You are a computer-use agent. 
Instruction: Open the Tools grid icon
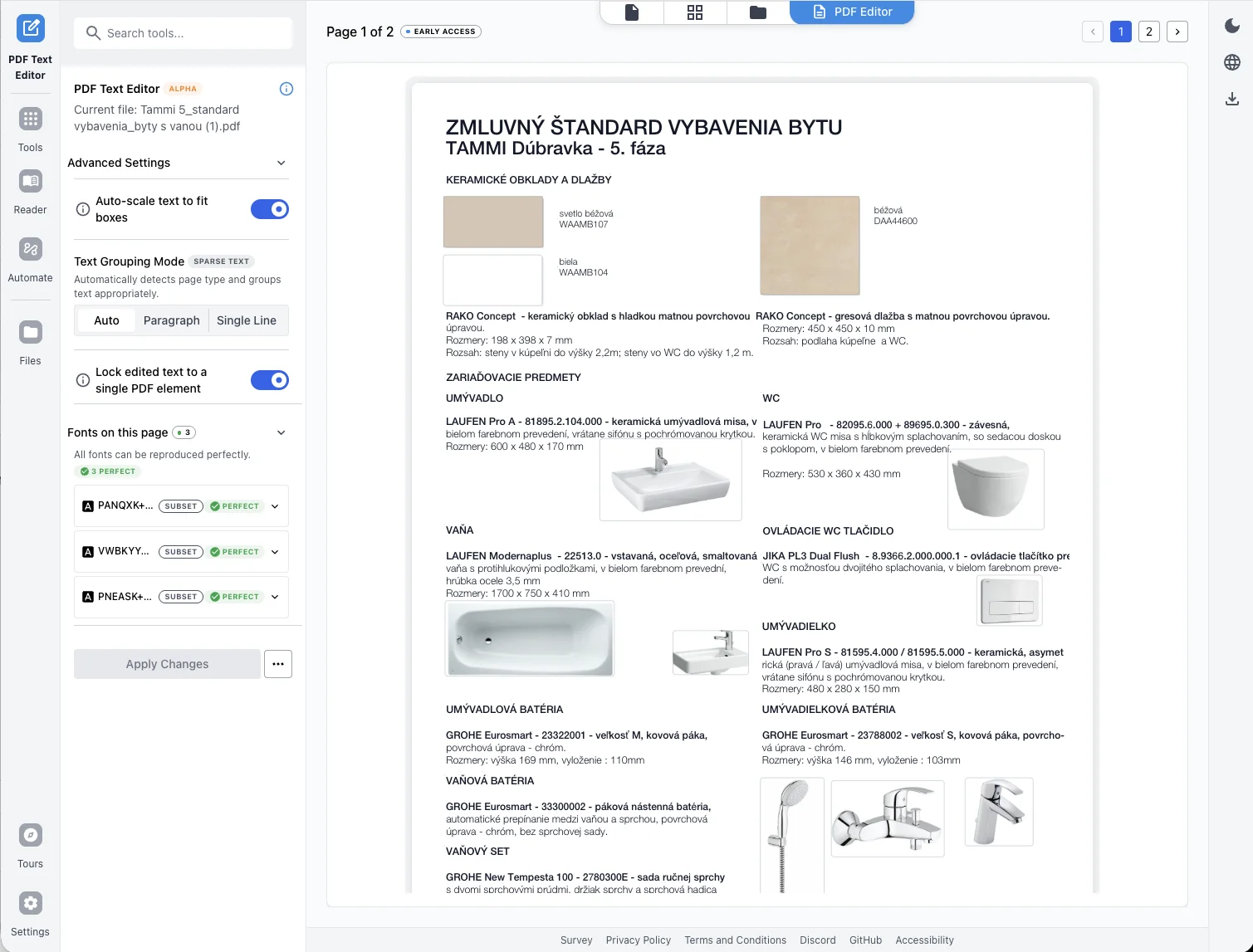tap(31, 119)
